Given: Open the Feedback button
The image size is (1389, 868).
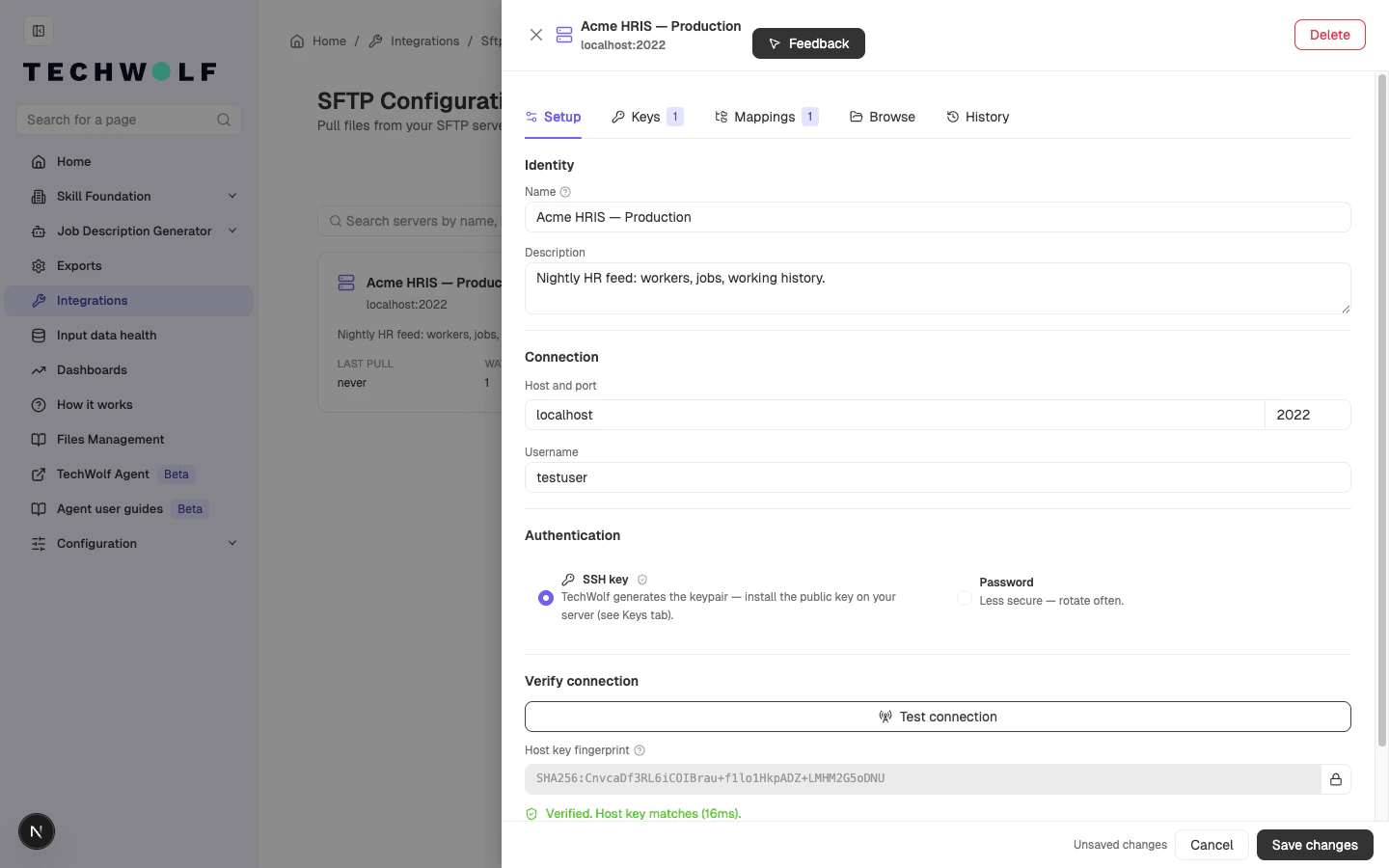Looking at the screenshot, I should pyautogui.click(x=808, y=43).
